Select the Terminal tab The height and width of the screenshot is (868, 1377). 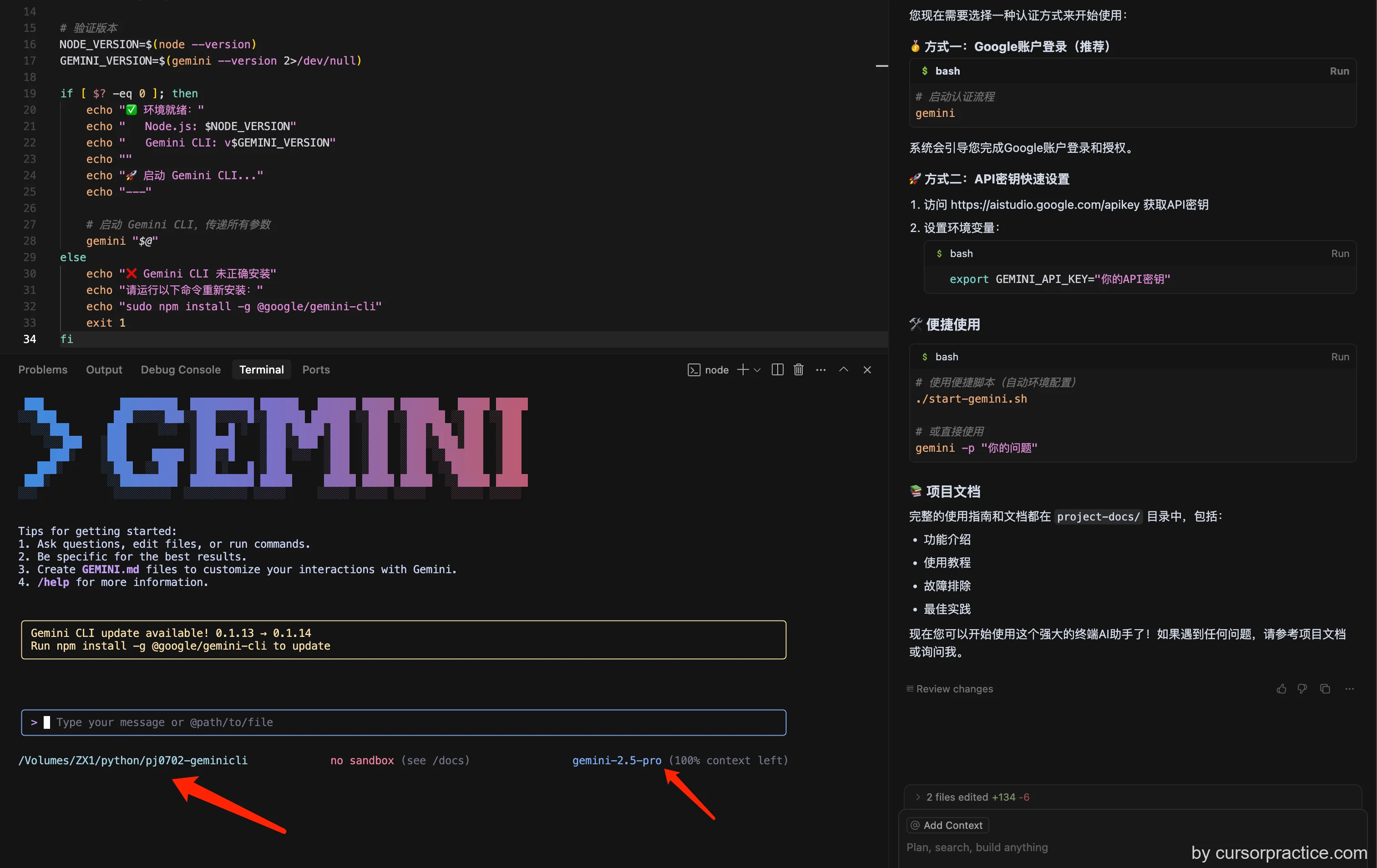click(261, 369)
